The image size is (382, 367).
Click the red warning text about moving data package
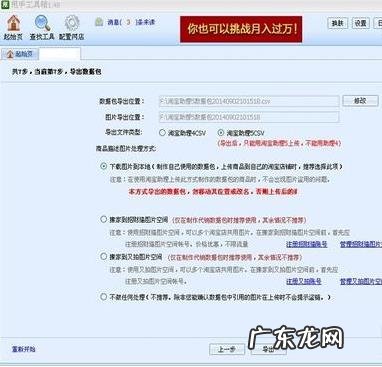pyautogui.click(x=213, y=192)
